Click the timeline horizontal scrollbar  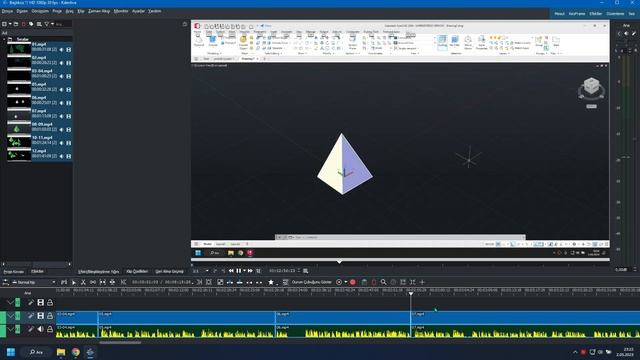pos(120,343)
